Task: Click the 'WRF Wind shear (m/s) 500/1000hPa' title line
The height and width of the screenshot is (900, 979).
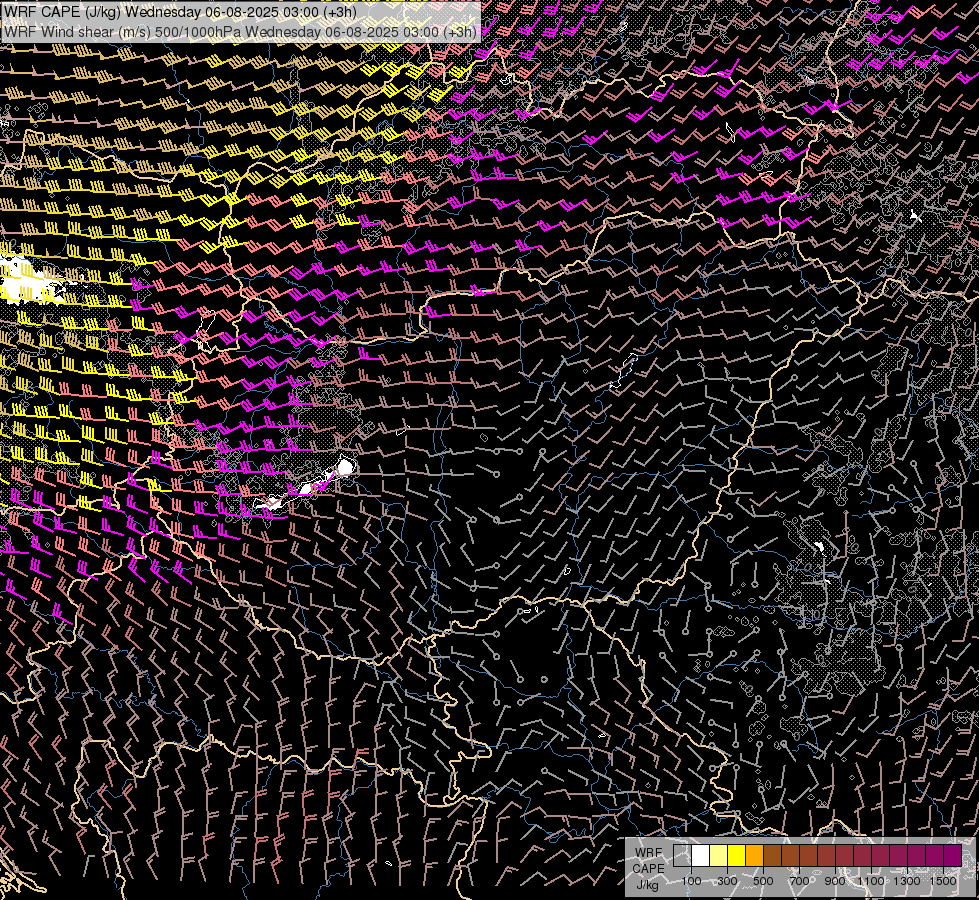Action: pos(241,31)
